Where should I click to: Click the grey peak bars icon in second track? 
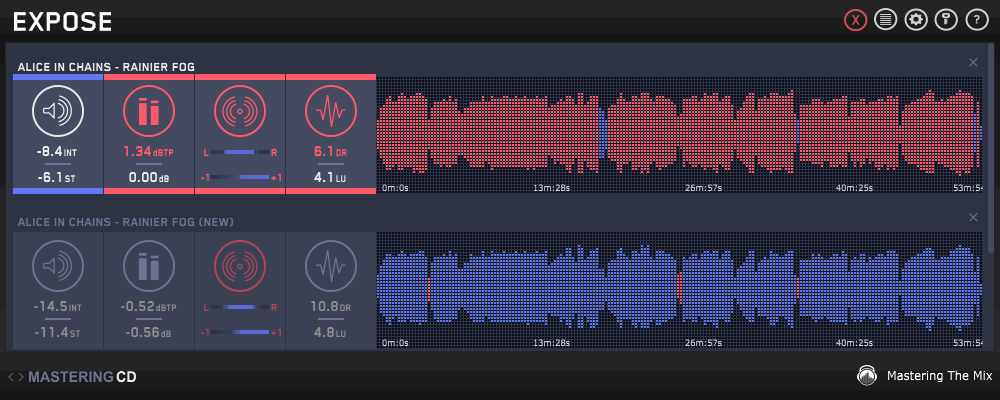coord(148,267)
